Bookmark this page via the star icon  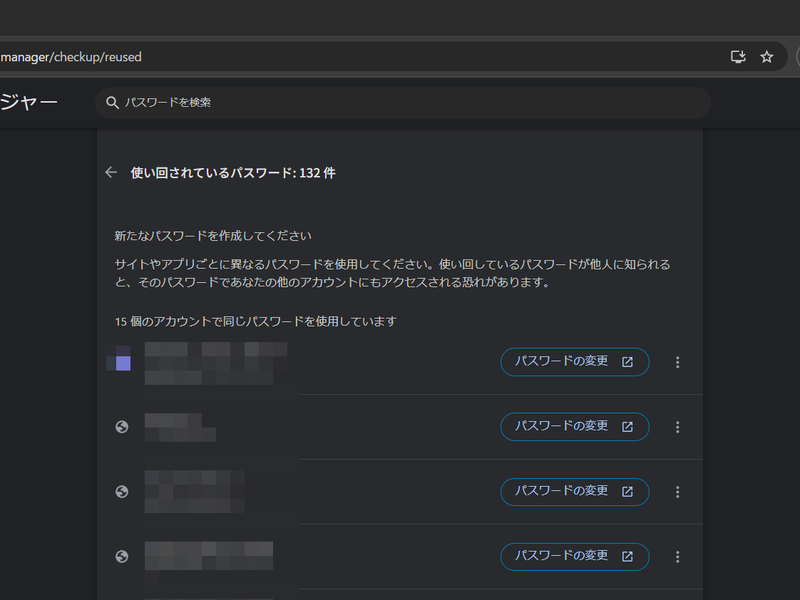(x=767, y=57)
